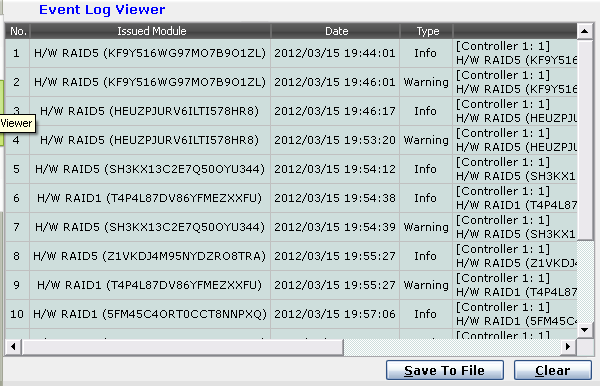Click HEUZPJURV6ILTI578HR8 module in row 4

[150, 140]
